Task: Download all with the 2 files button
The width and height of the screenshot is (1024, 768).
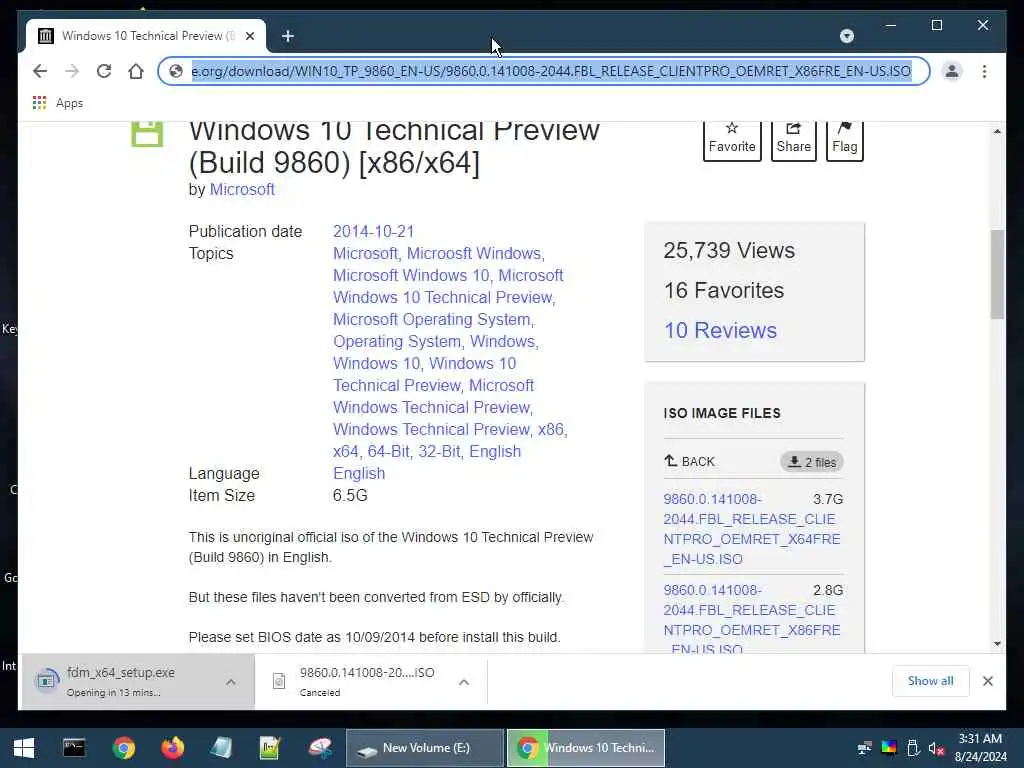Action: [812, 462]
